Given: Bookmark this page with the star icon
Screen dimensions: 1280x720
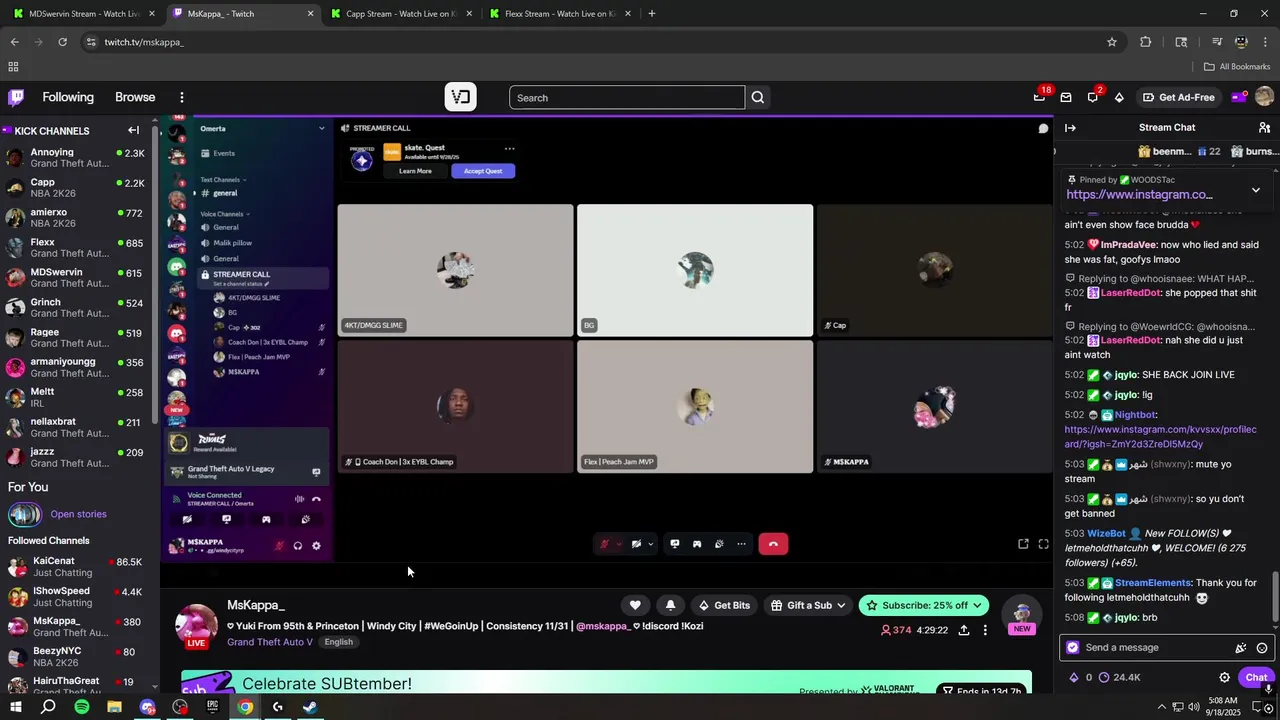Looking at the screenshot, I should [x=1111, y=42].
